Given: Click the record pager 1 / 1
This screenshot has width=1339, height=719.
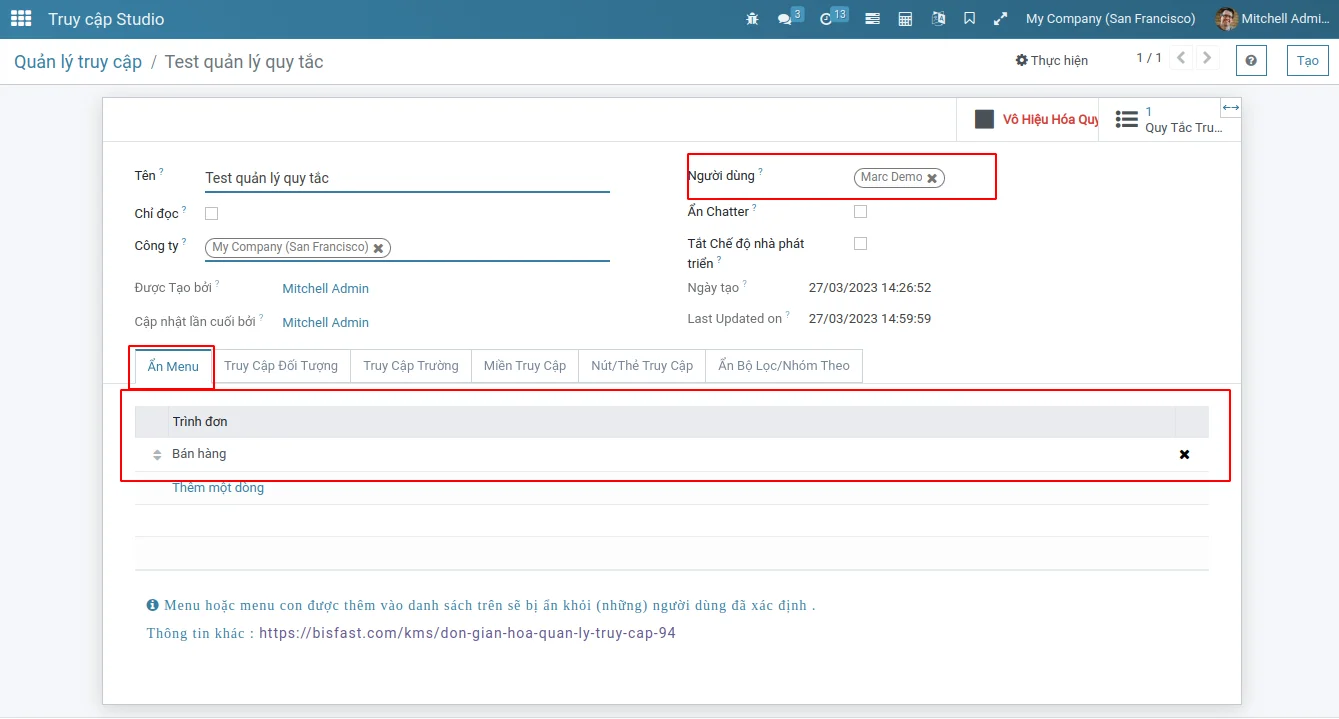Looking at the screenshot, I should pos(1149,58).
